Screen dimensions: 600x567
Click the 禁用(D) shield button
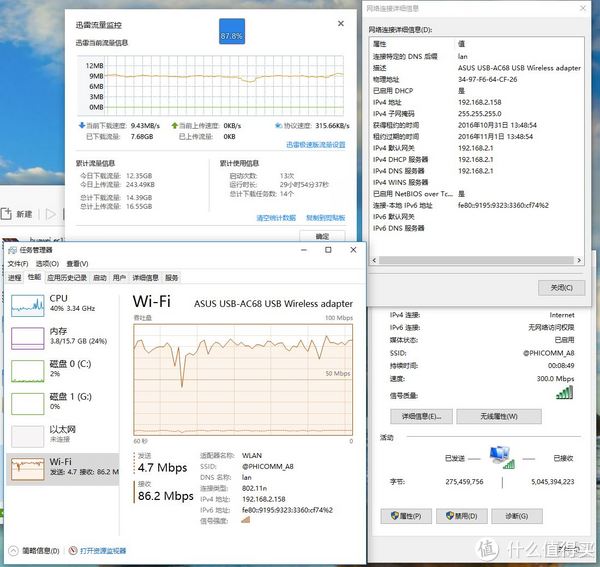(461, 516)
